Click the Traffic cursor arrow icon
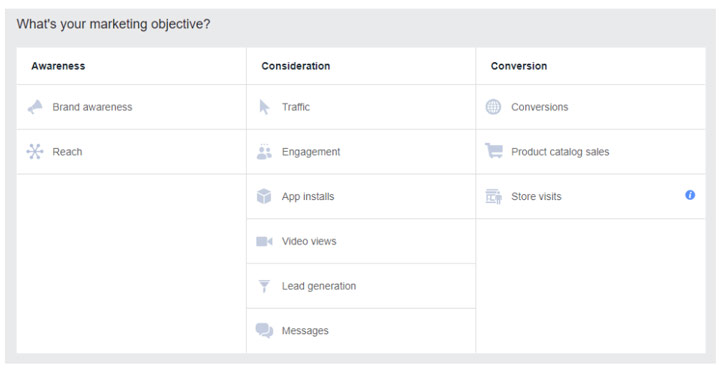720x370 pixels. (x=264, y=107)
